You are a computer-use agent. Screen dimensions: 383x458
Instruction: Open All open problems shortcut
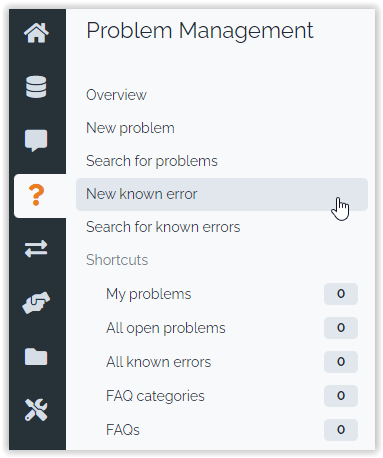[166, 328]
